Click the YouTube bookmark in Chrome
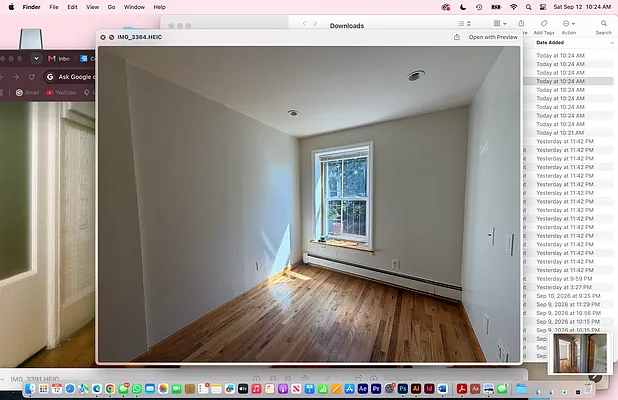 (x=61, y=93)
